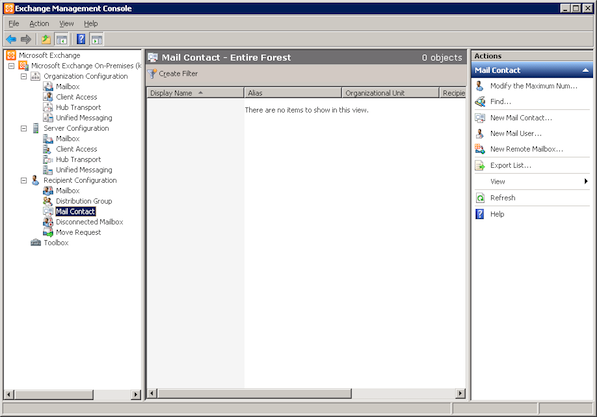Sort by Organizational Unit column header
597x417 pixels.
(x=391, y=93)
